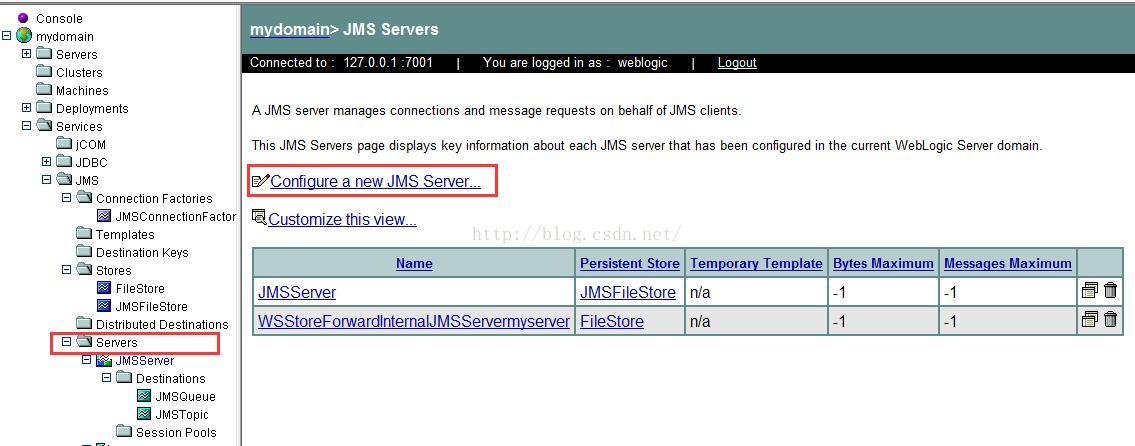
Task: Expand the JDBC tree node
Action: (46, 161)
